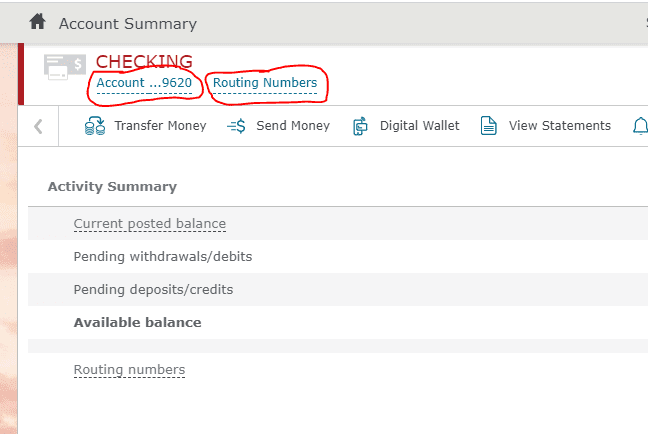This screenshot has height=434, width=648.
Task: Click the Home icon beside Account Summary
Action: [x=37, y=21]
